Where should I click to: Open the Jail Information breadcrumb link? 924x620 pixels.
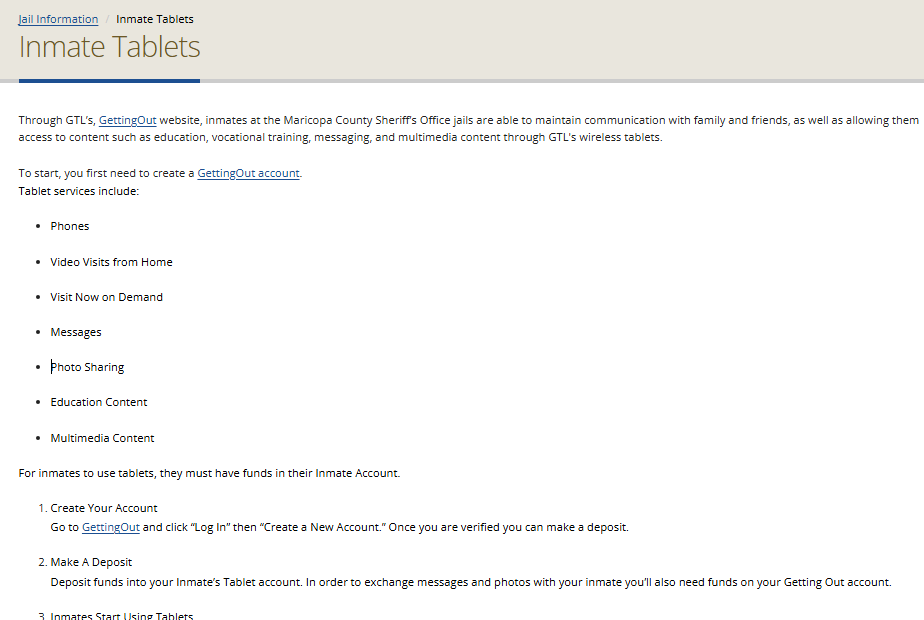tap(58, 19)
